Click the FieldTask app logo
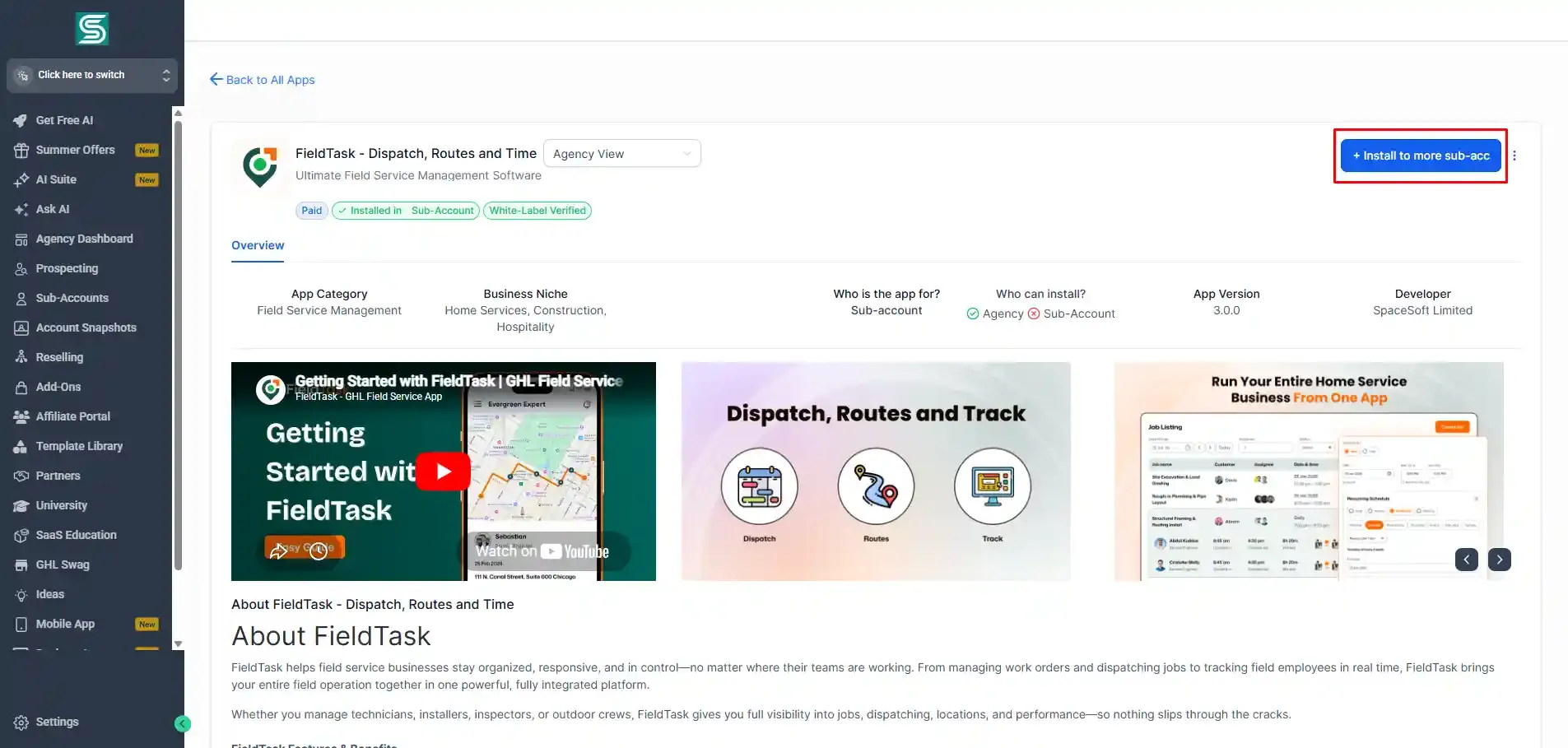Viewport: 1568px width, 748px height. pyautogui.click(x=260, y=167)
